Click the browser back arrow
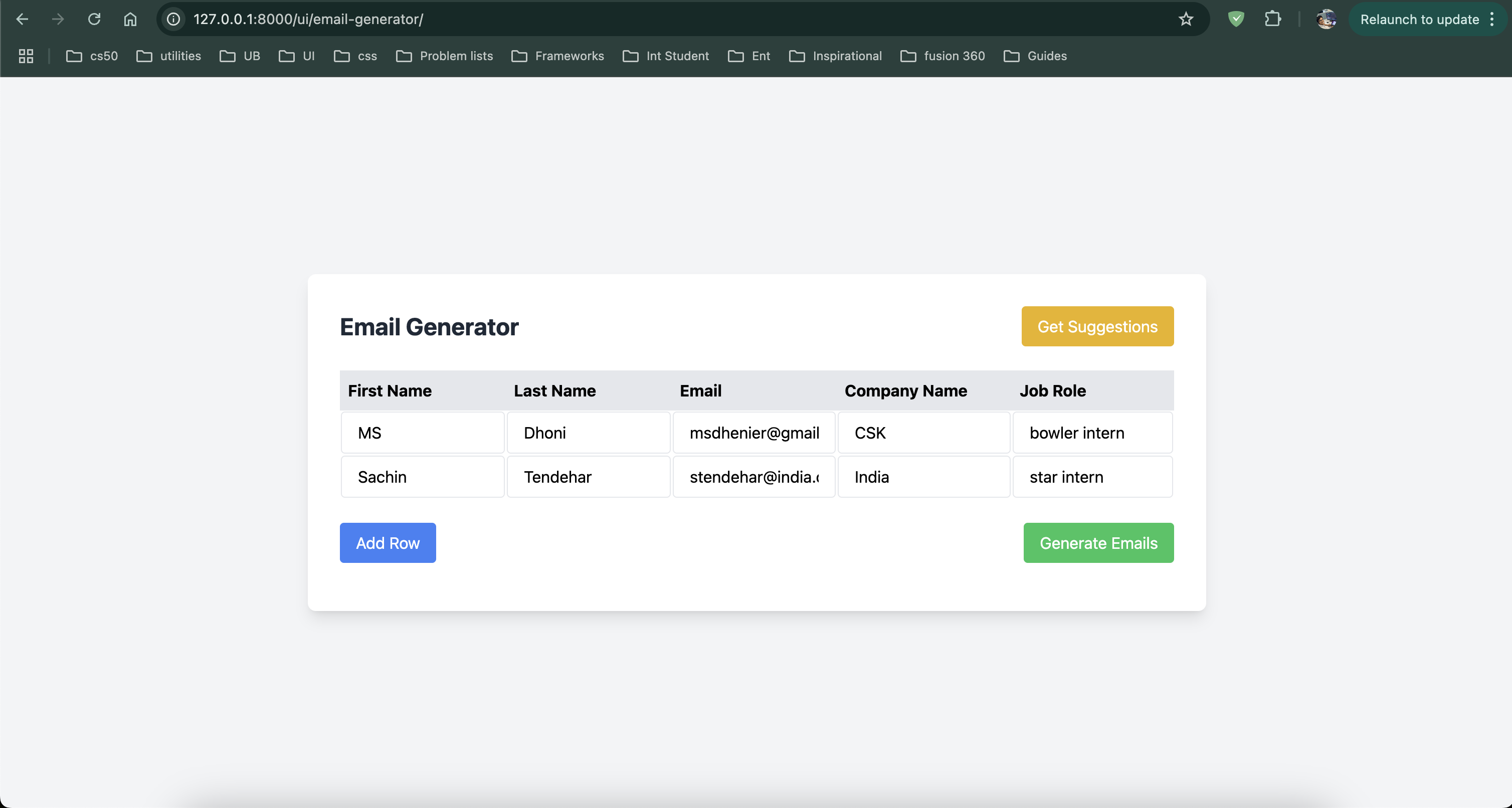Screen dimensions: 1512x808 coord(22,20)
